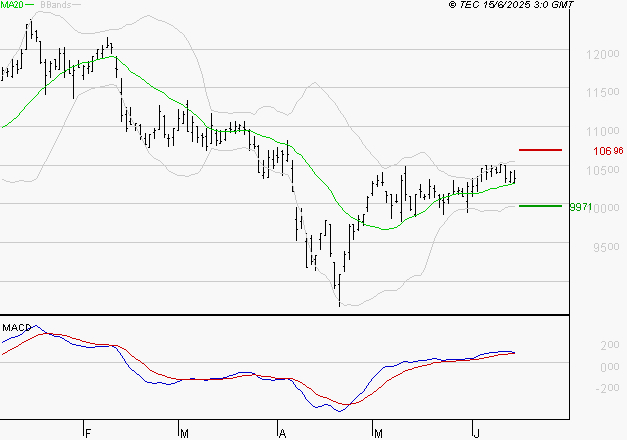Click the -200 MACD axis label
Screen dimensions: 627x440
(607, 388)
